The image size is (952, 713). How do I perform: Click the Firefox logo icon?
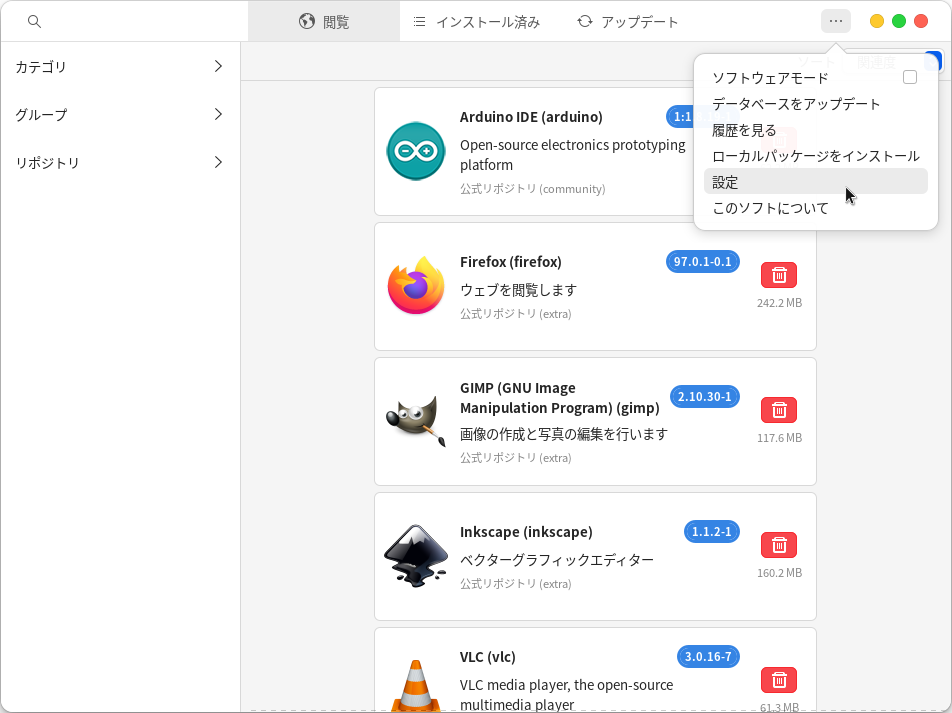[x=416, y=286]
